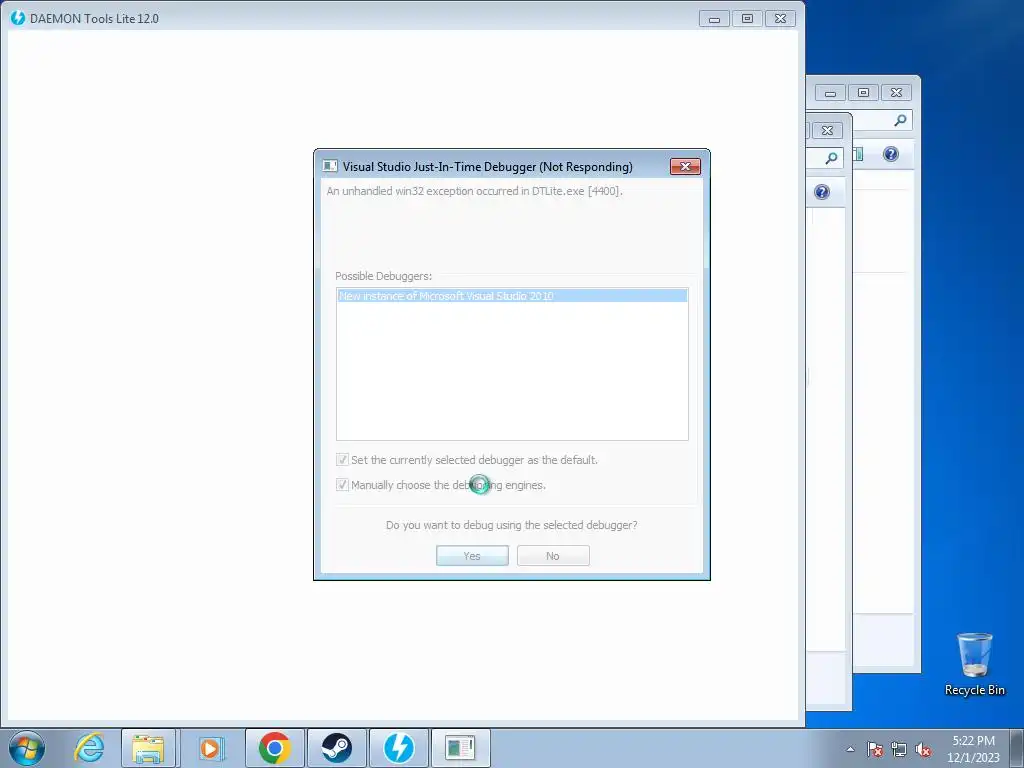Click the muted volume tray icon

pos(923,749)
